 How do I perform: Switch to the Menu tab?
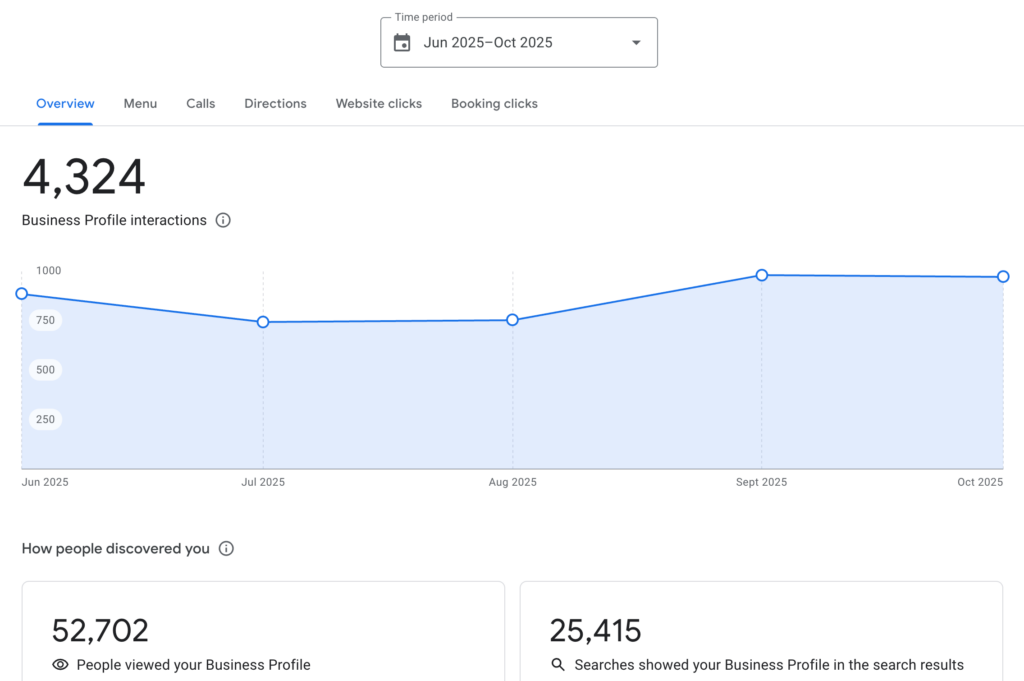(x=140, y=103)
